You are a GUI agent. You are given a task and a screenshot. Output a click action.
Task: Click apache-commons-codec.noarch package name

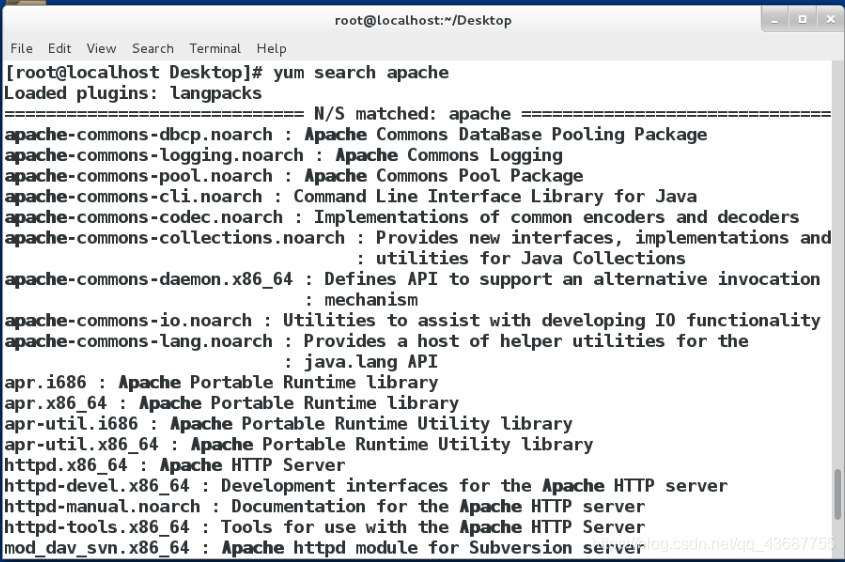[x=144, y=217]
